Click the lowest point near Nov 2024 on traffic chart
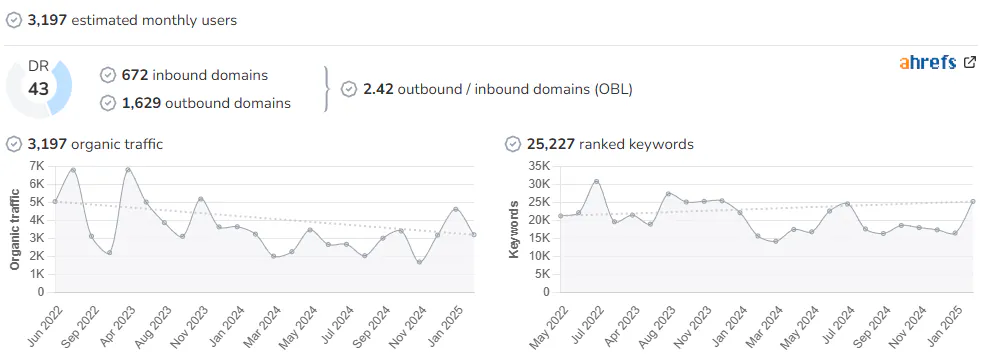This screenshot has width=984, height=361. coord(419,262)
